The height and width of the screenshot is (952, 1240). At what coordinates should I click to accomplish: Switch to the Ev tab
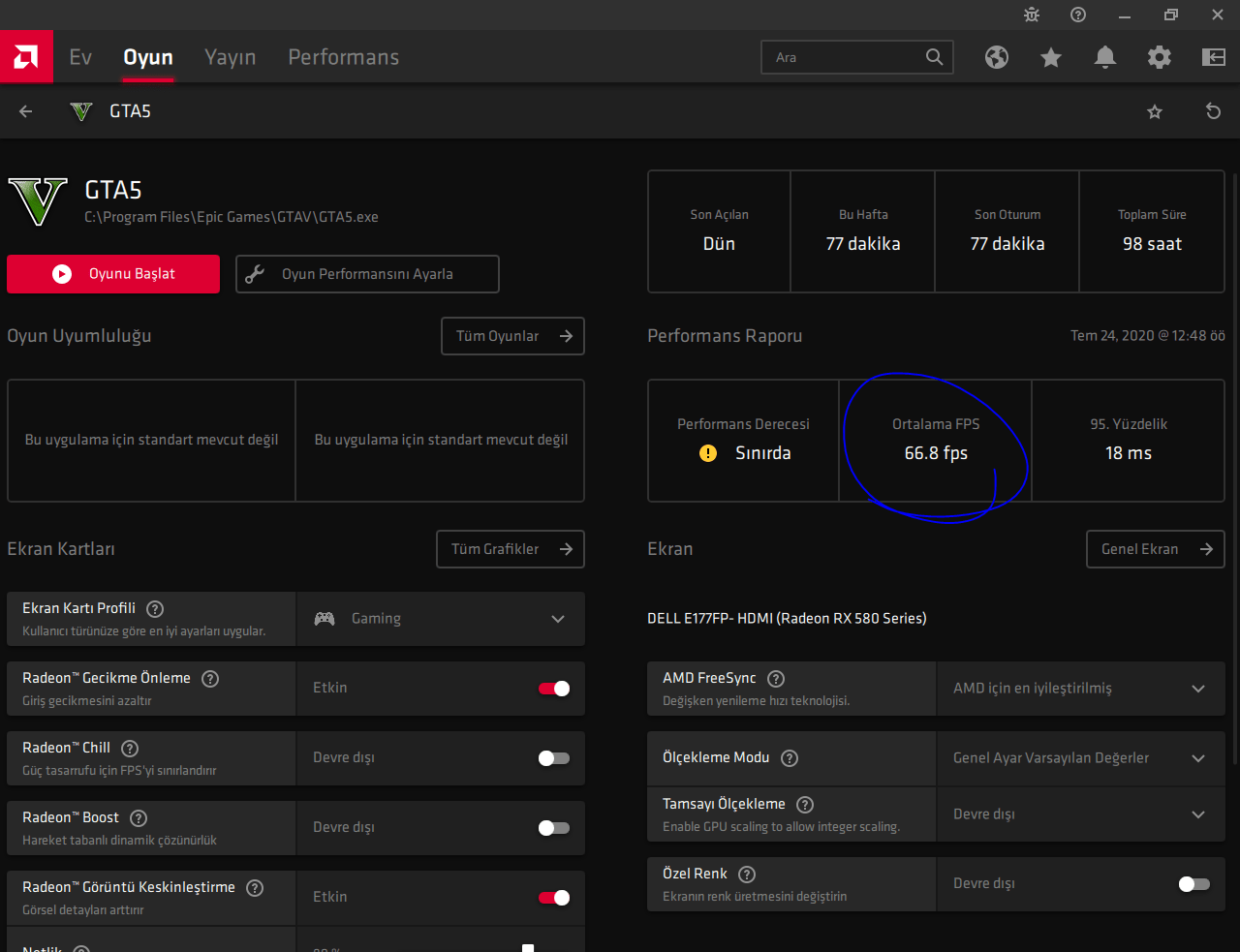click(x=80, y=57)
